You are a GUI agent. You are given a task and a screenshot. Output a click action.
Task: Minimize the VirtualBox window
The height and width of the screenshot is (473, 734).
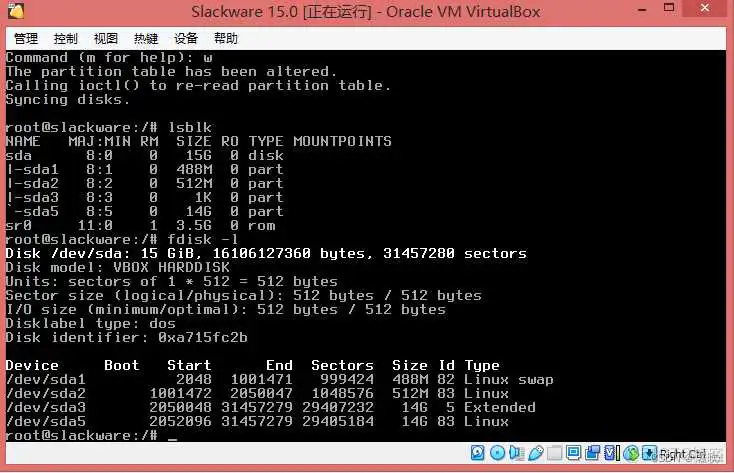pyautogui.click(x=642, y=9)
